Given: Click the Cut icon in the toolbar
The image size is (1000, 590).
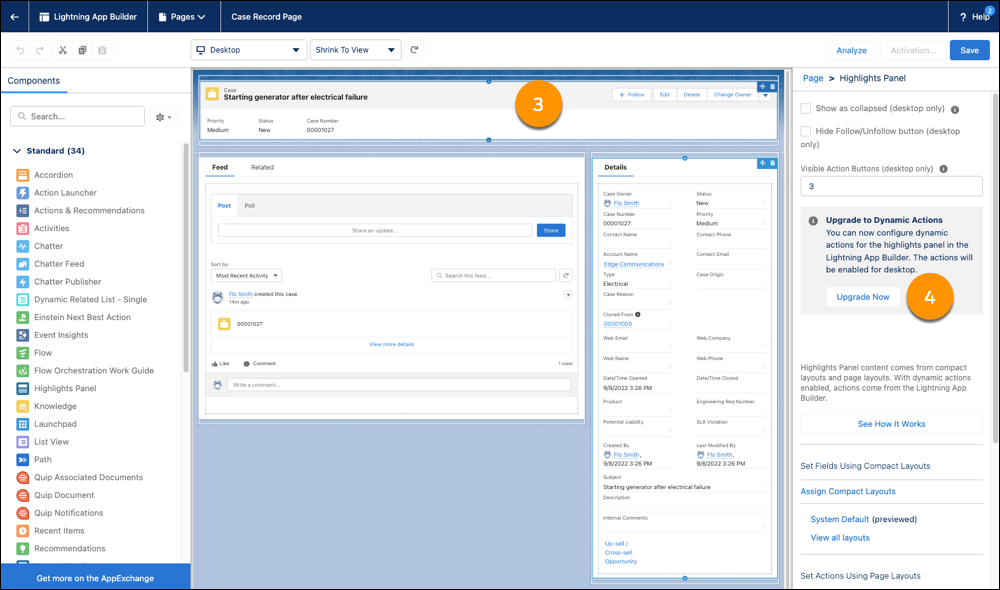Looking at the screenshot, I should pyautogui.click(x=62, y=49).
